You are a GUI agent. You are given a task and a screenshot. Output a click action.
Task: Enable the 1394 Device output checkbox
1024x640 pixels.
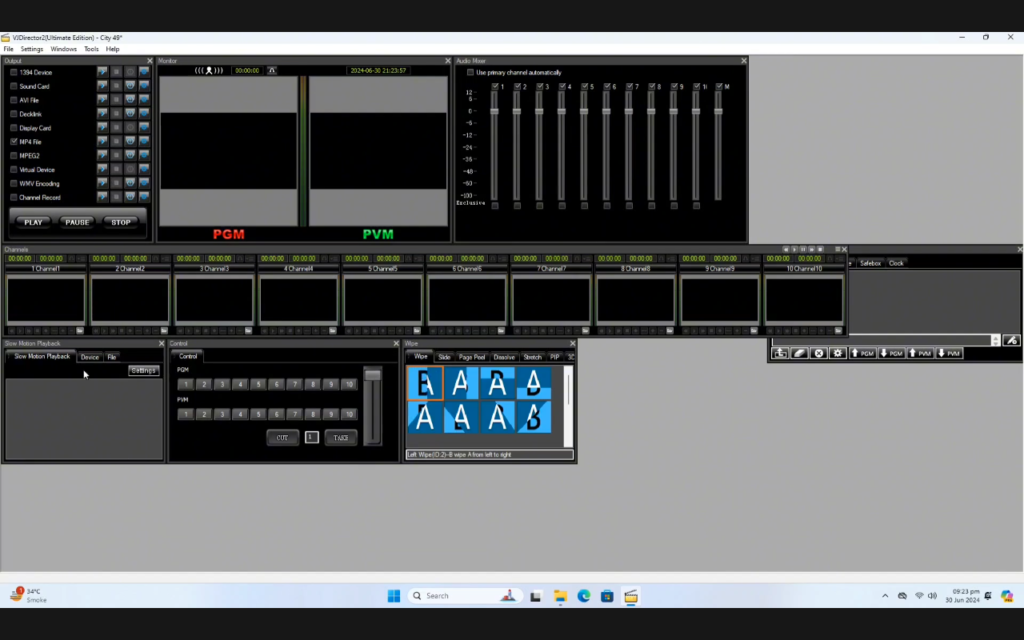(14, 72)
